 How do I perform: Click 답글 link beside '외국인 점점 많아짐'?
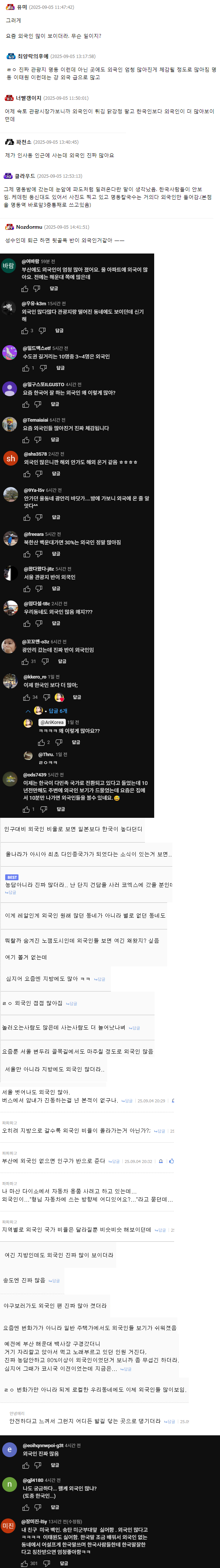[x=72, y=1003]
